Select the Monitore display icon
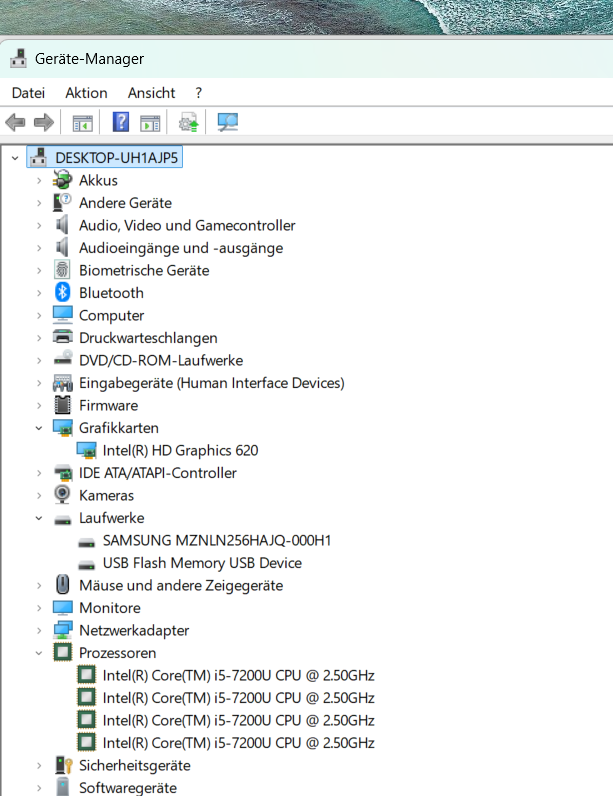The image size is (613, 796). tap(62, 608)
